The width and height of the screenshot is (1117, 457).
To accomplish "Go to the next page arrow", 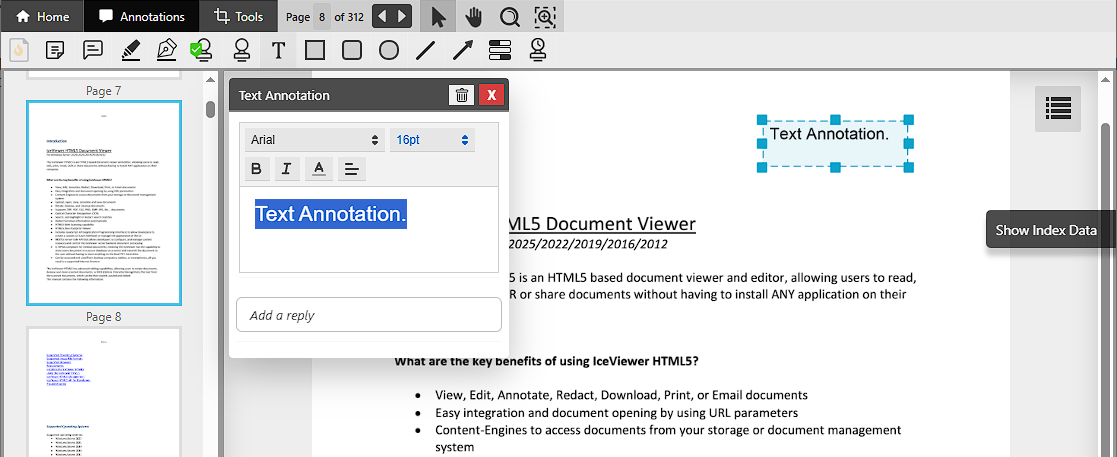I will click(x=402, y=16).
